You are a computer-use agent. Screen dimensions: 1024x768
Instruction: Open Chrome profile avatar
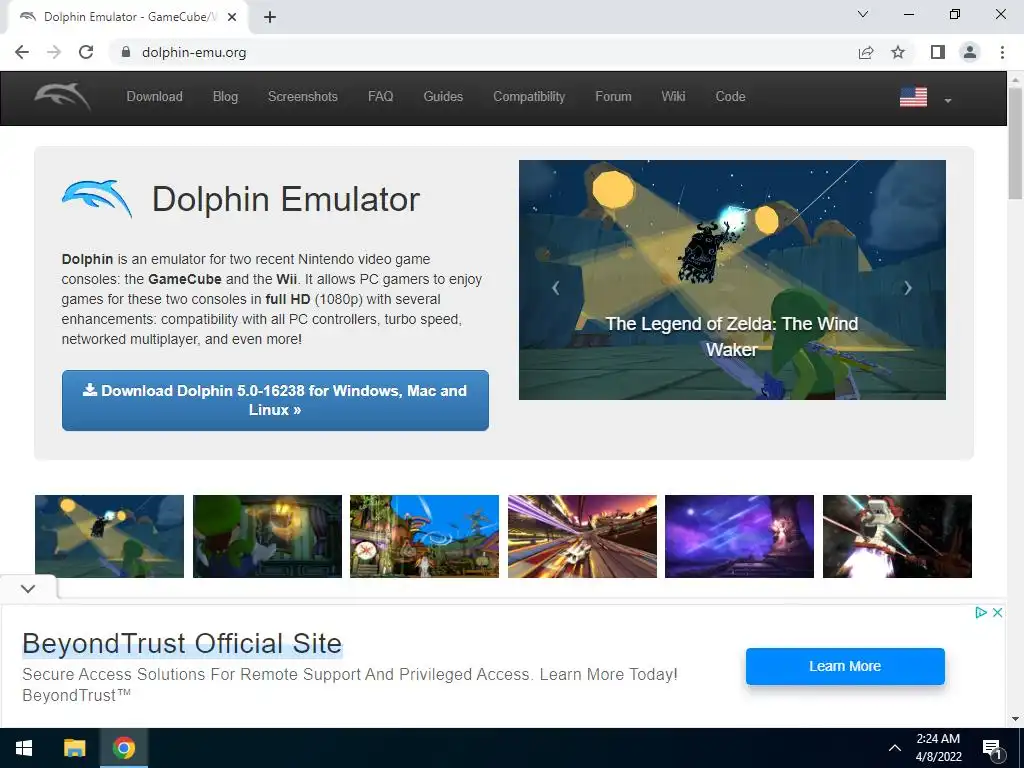970,52
